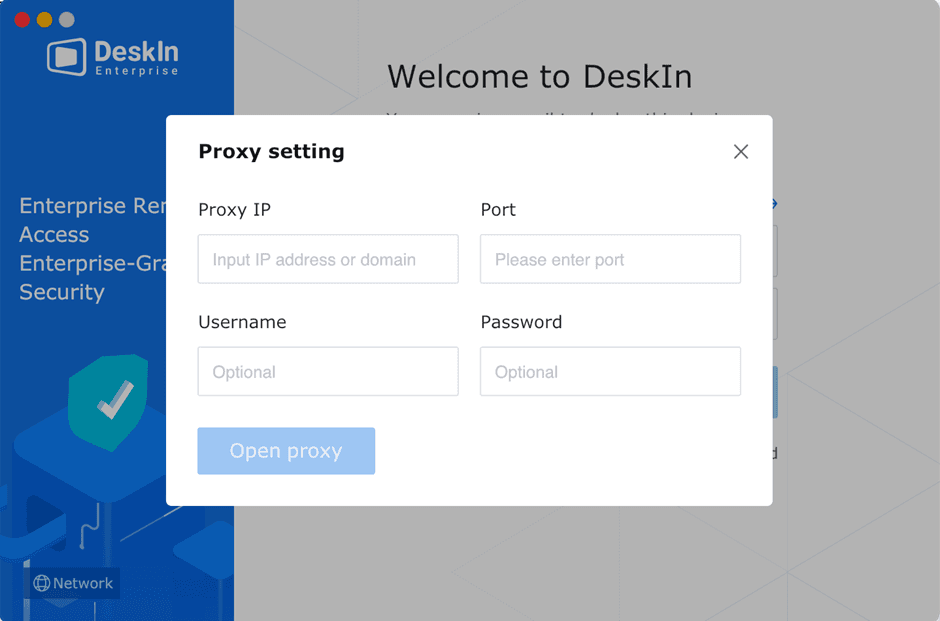Click the Welcome to DeskIn heading
940x621 pixels.
coord(540,77)
